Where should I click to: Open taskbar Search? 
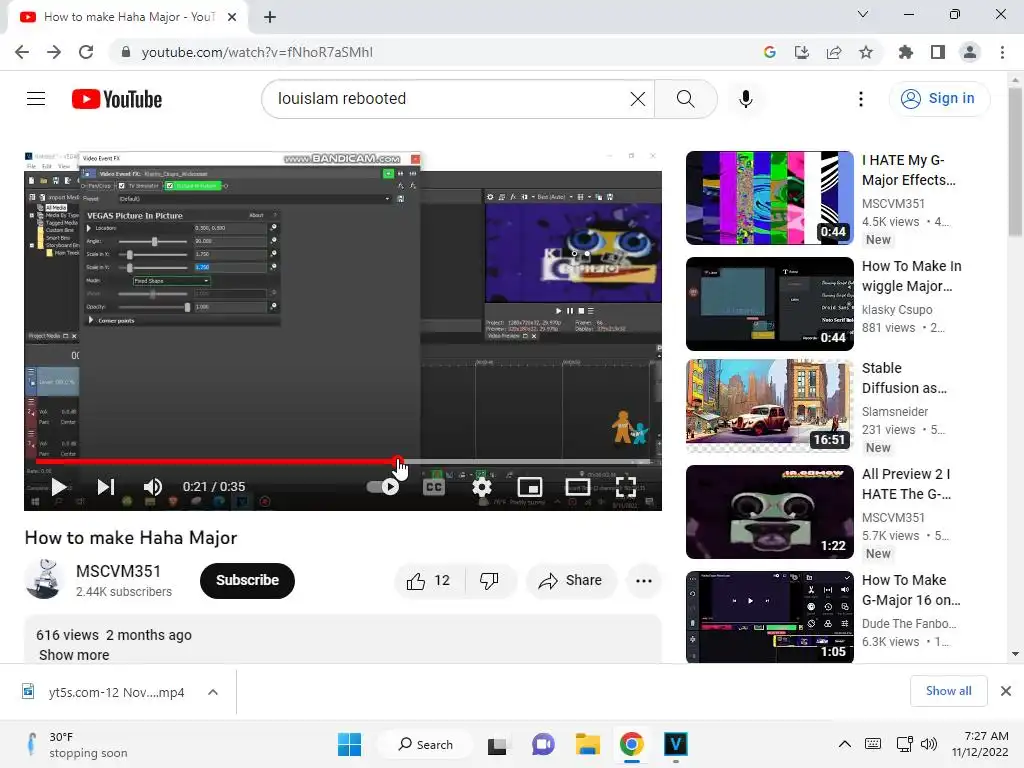coord(426,744)
